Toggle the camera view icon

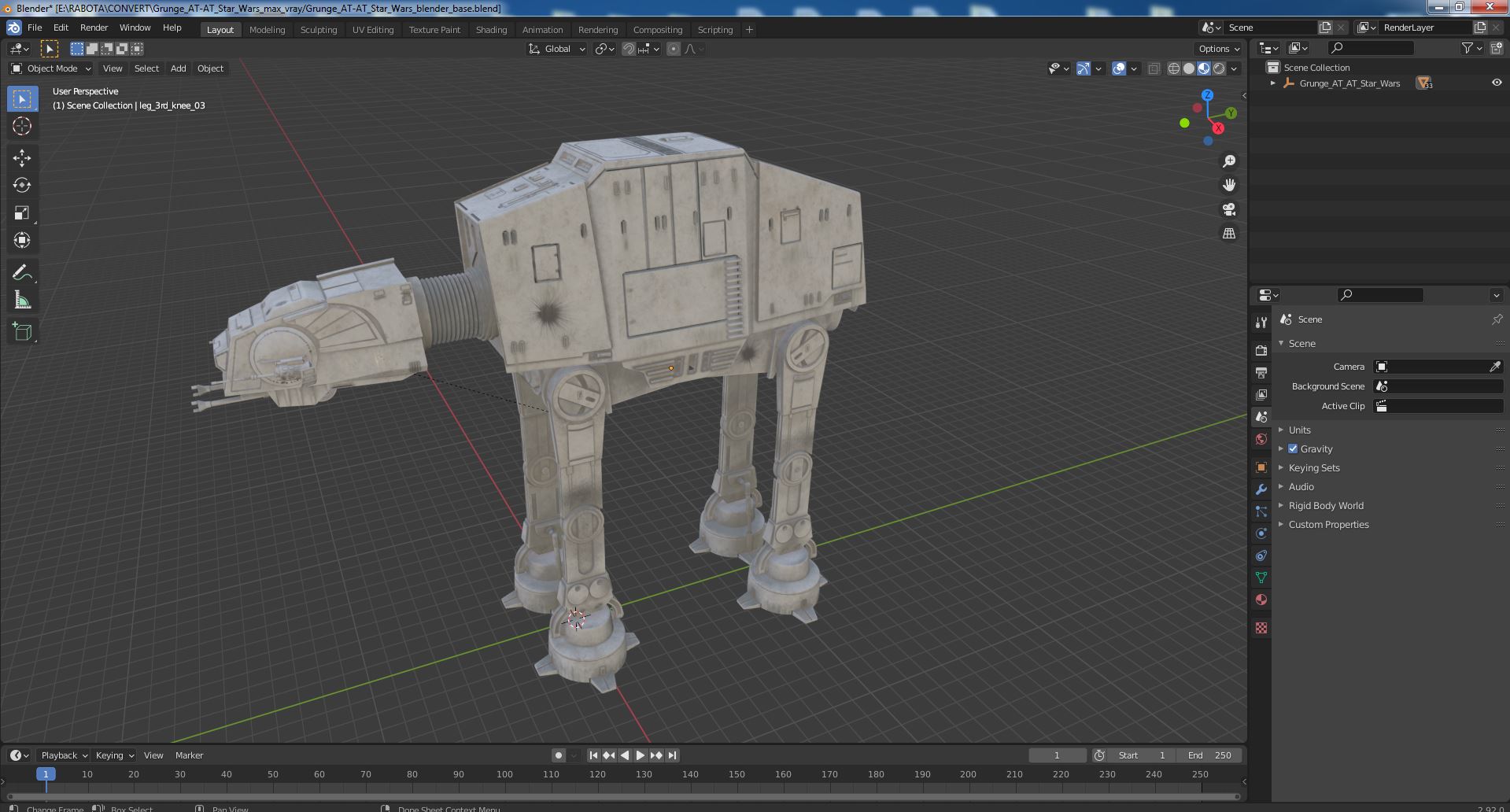coord(1228,209)
